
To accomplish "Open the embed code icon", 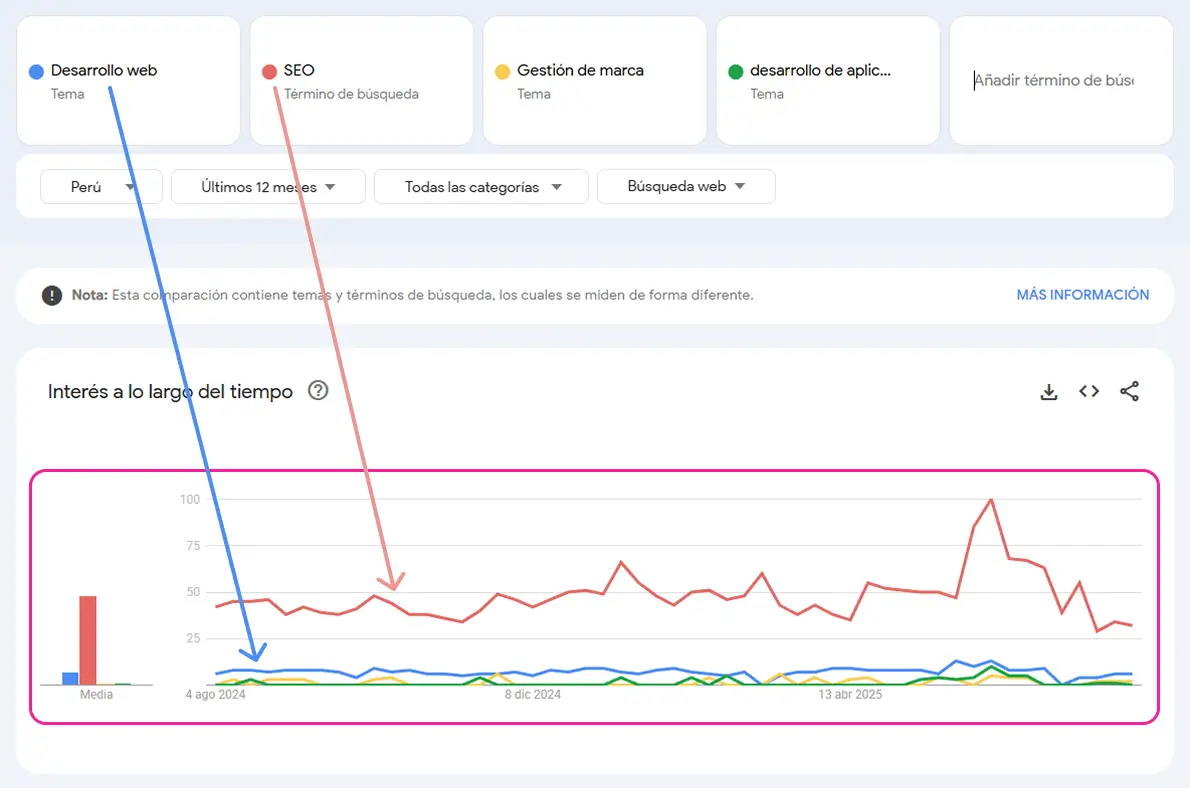I will [x=1089, y=391].
